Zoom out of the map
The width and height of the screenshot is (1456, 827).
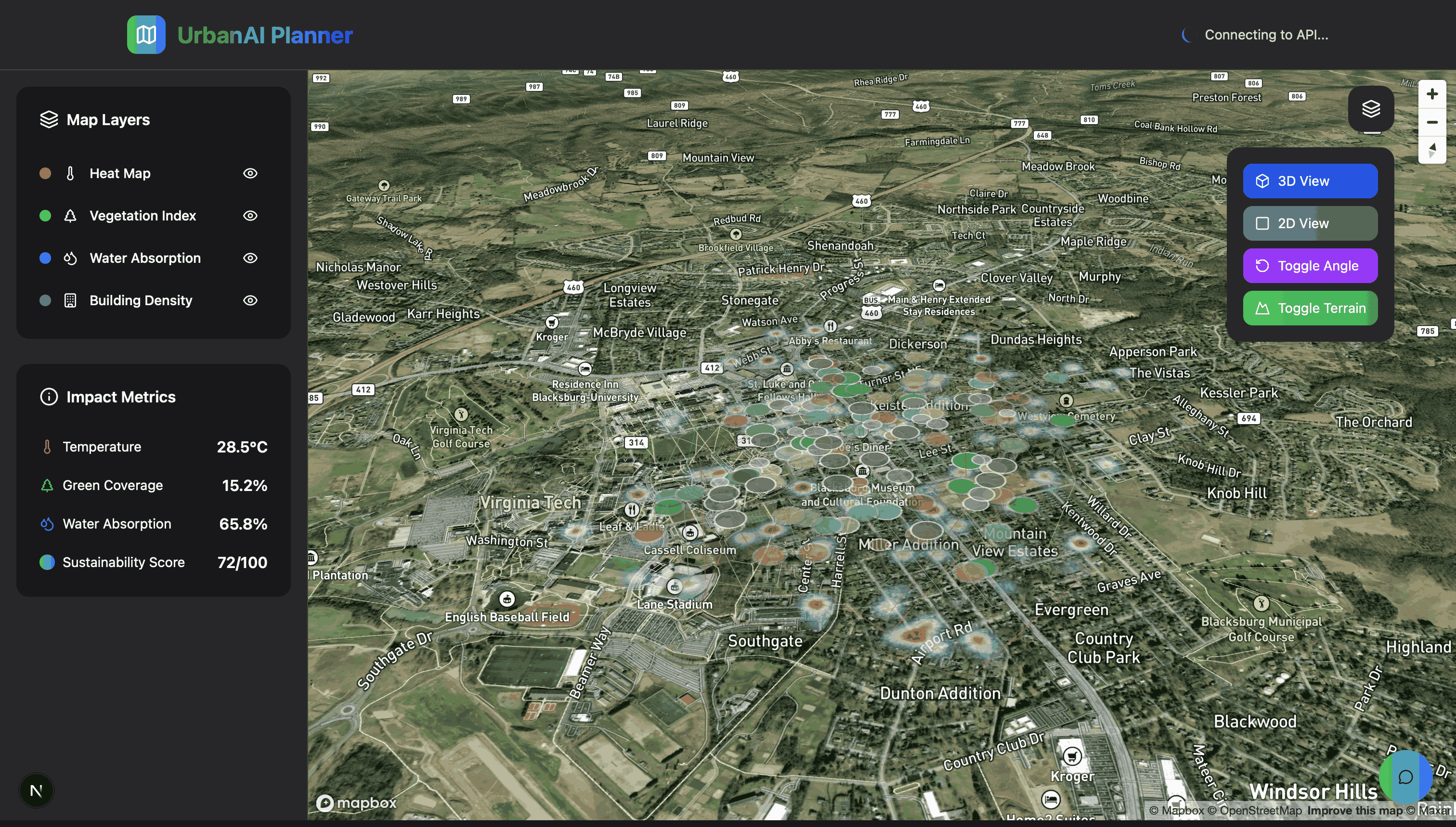coord(1431,122)
